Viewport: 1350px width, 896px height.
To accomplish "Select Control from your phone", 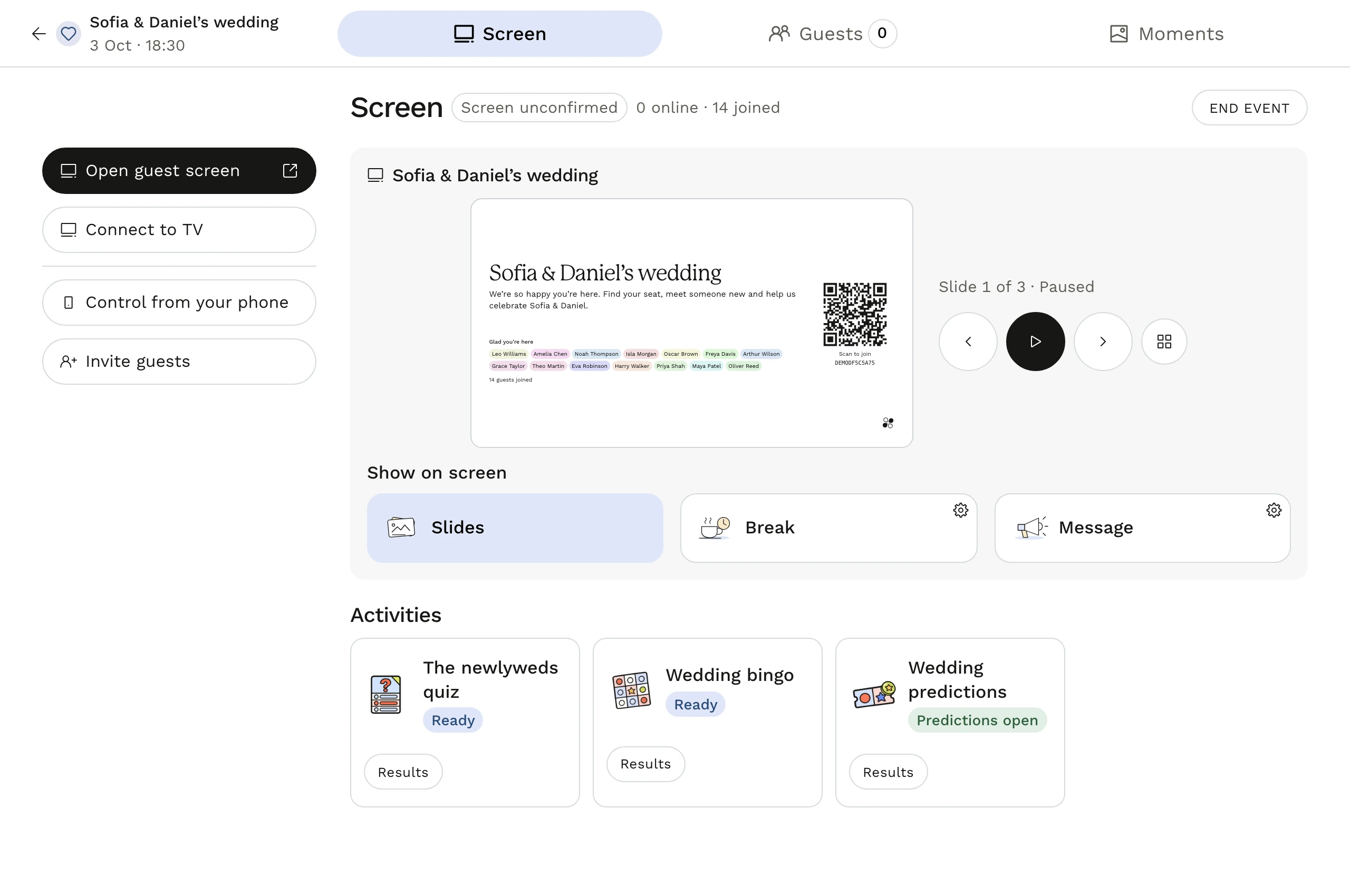I will [x=179, y=303].
